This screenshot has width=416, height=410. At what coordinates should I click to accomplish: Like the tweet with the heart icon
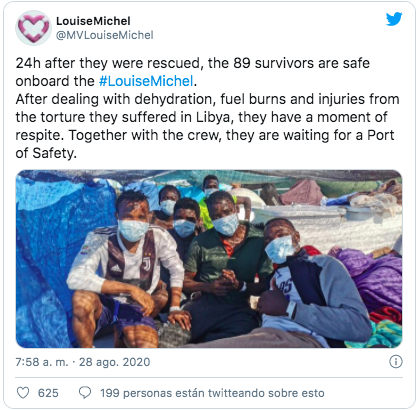(x=23, y=393)
